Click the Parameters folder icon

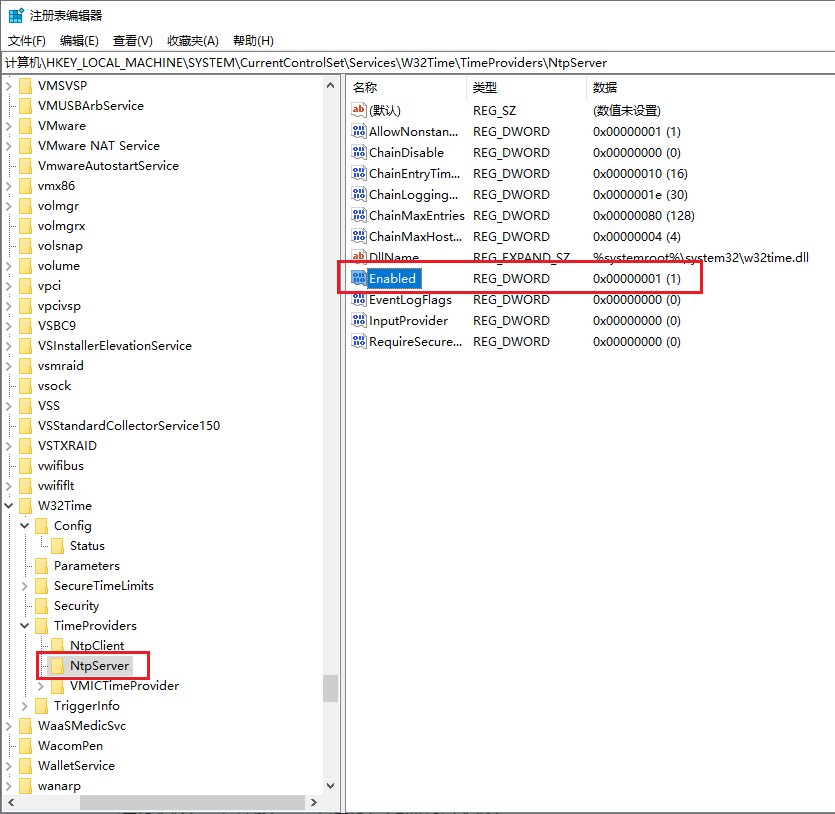click(x=42, y=566)
